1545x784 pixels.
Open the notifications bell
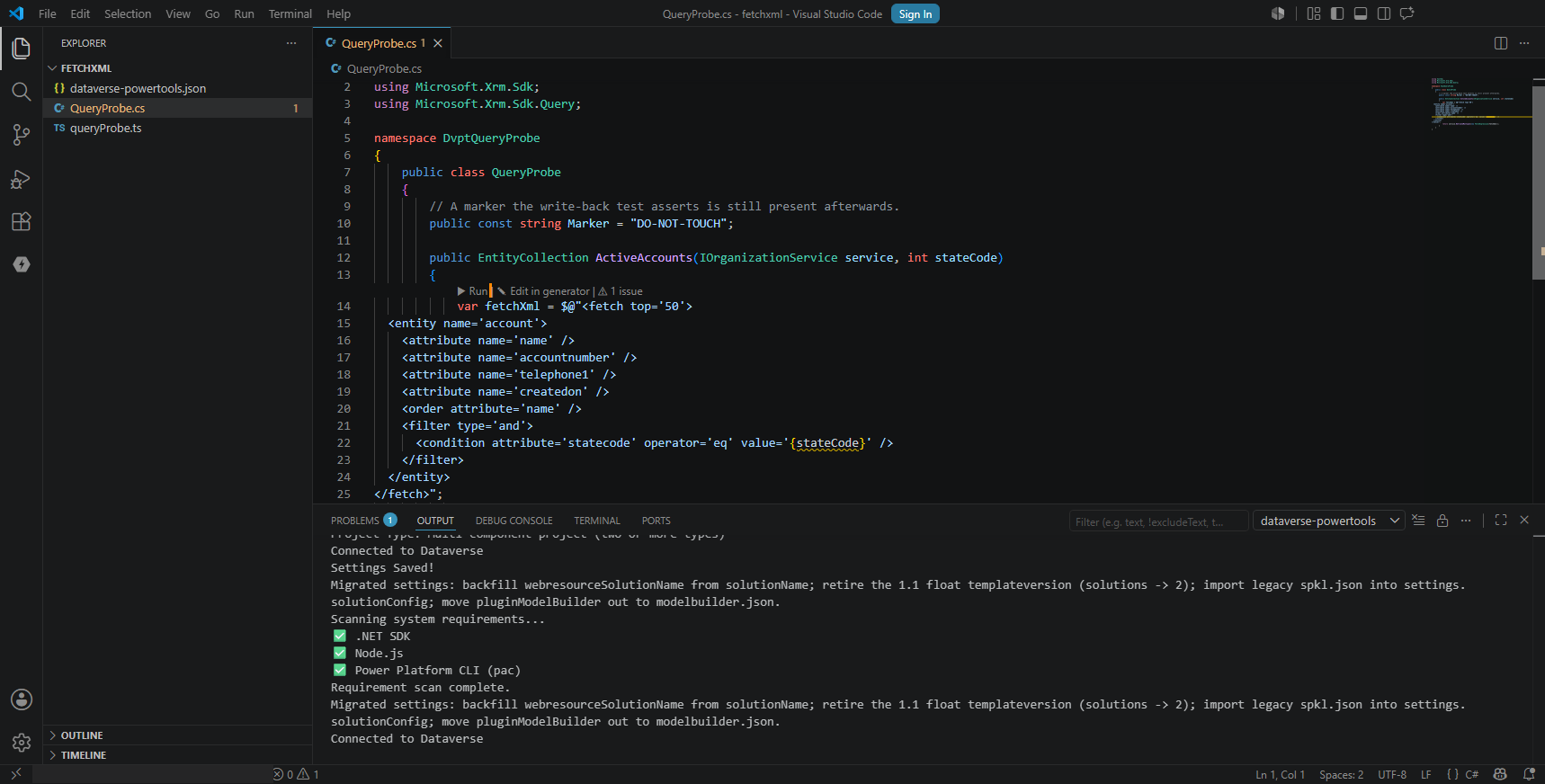point(1529,774)
